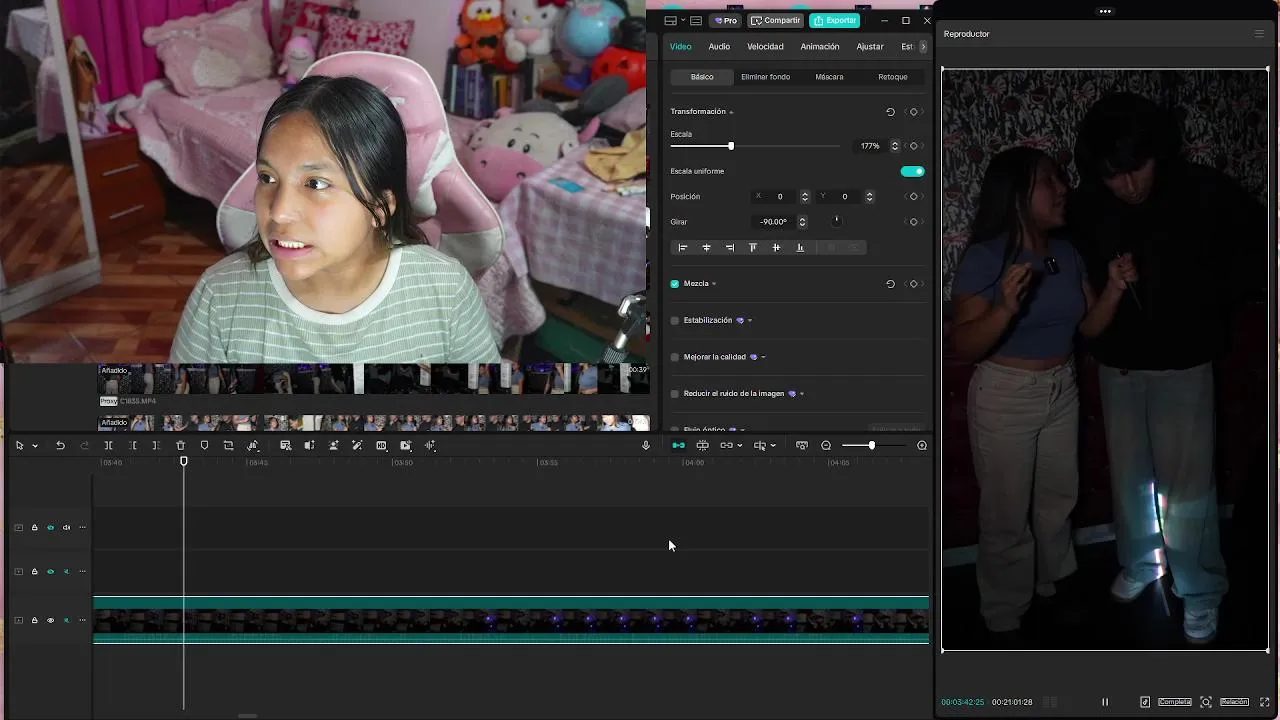The height and width of the screenshot is (720, 1280).
Task: Select the Máscara sub-tab
Action: pyautogui.click(x=829, y=77)
